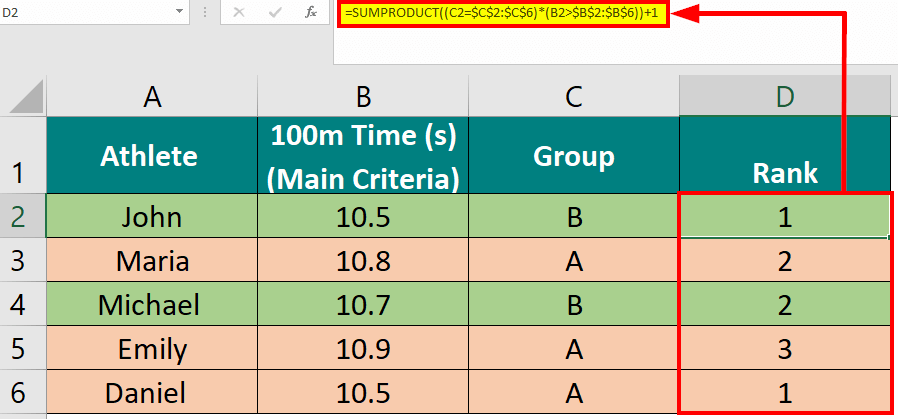Image resolution: width=898 pixels, height=419 pixels.
Task: Select Michael's Group cell B
Action: [574, 304]
